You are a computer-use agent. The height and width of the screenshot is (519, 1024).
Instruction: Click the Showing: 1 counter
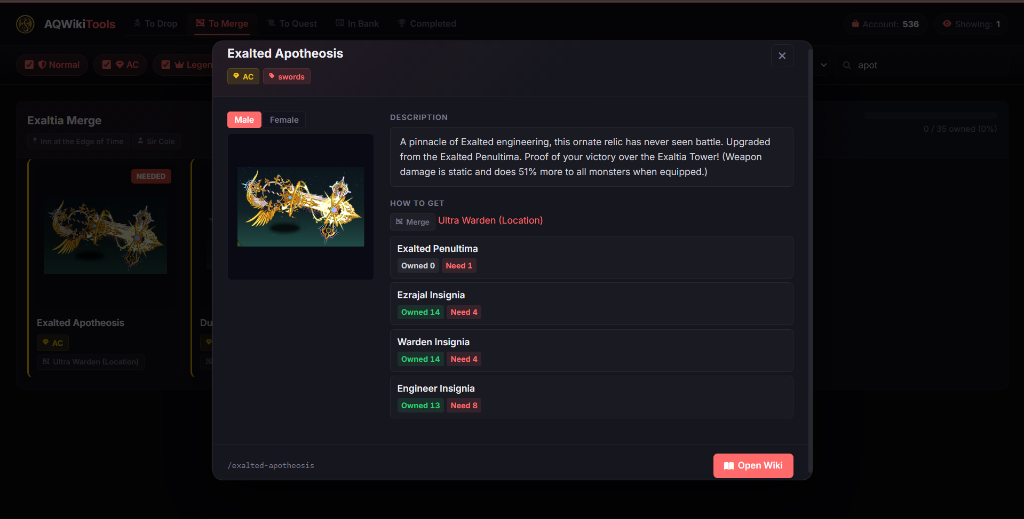pos(971,24)
